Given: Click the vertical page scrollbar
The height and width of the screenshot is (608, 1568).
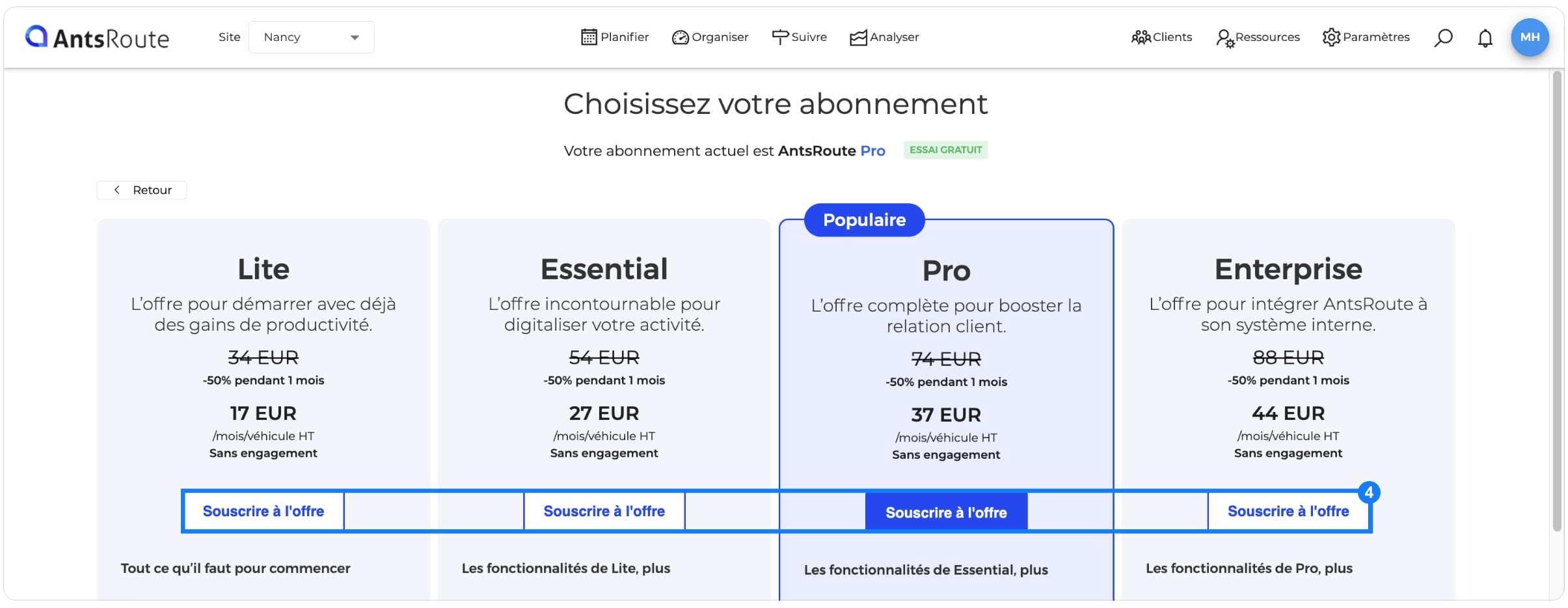Looking at the screenshot, I should [1557, 303].
